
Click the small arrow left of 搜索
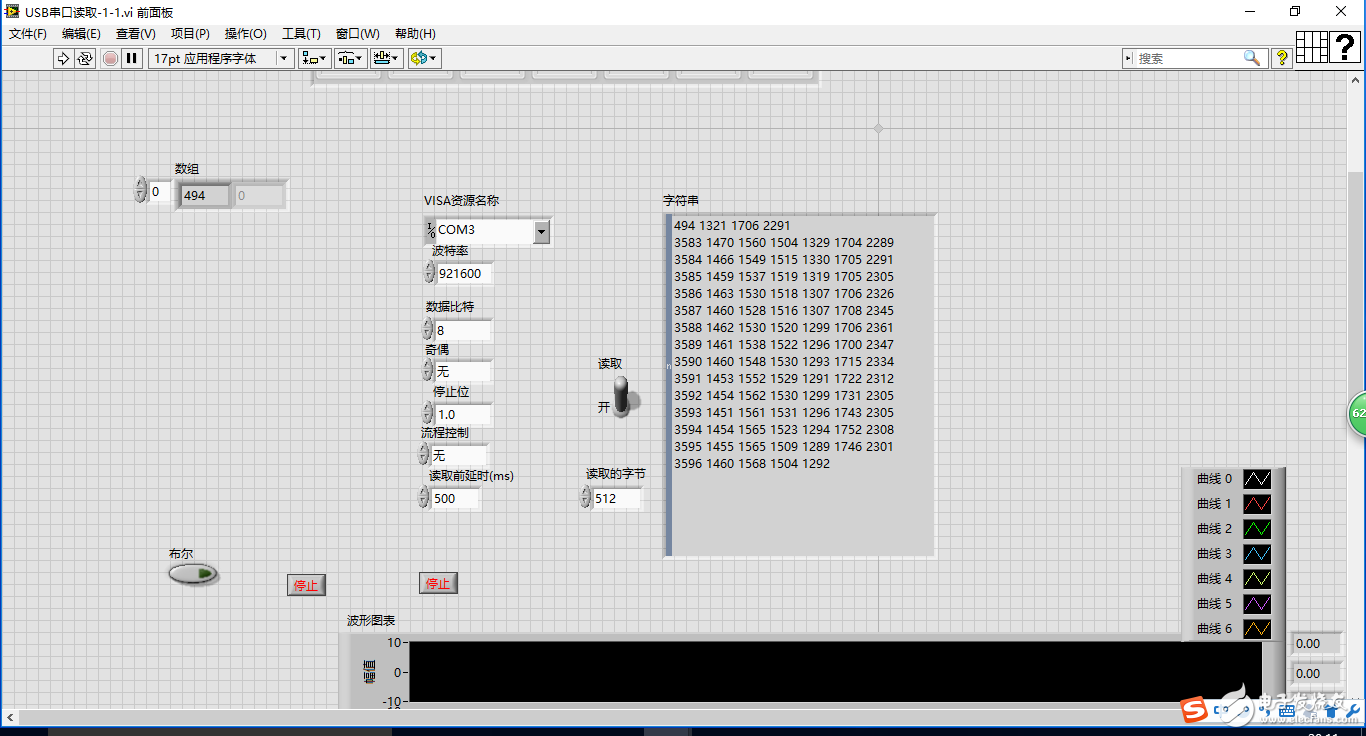(x=1129, y=59)
